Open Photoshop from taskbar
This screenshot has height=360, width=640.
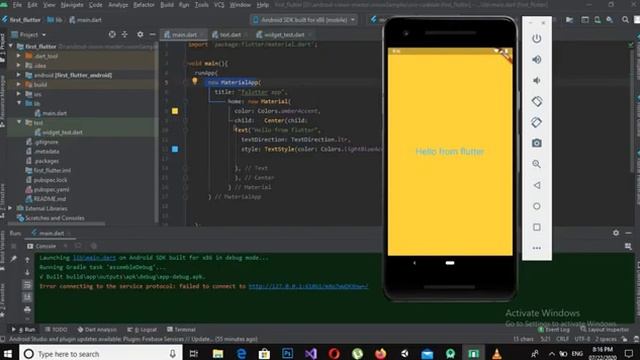point(287,353)
